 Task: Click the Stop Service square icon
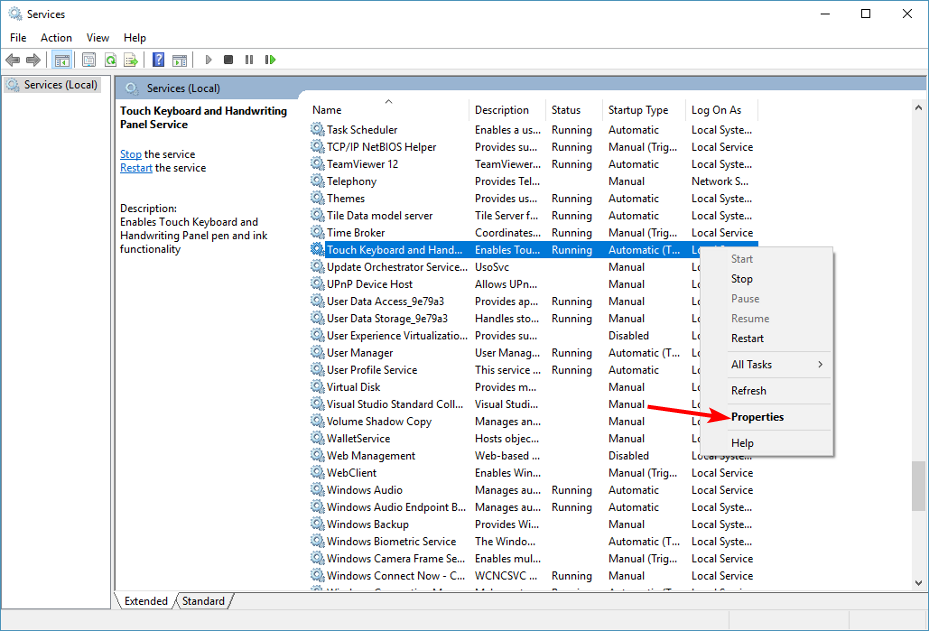tap(228, 60)
